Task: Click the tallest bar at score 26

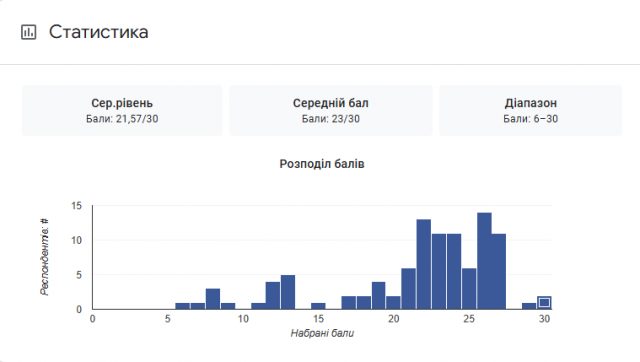Action: [x=484, y=261]
